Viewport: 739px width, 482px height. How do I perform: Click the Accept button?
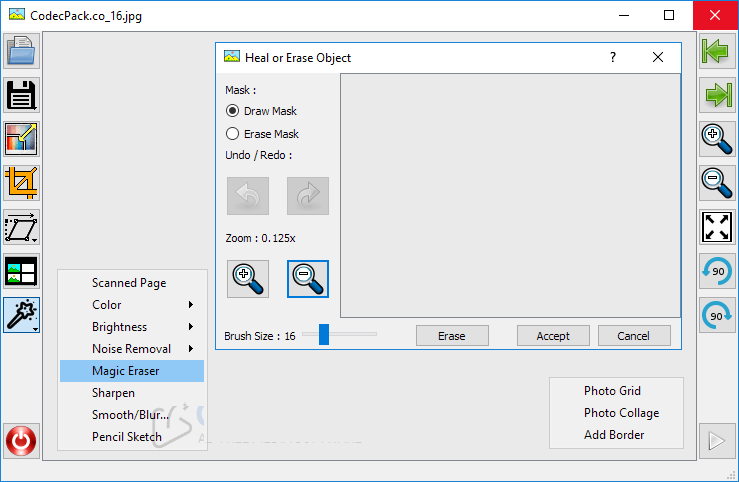[553, 336]
